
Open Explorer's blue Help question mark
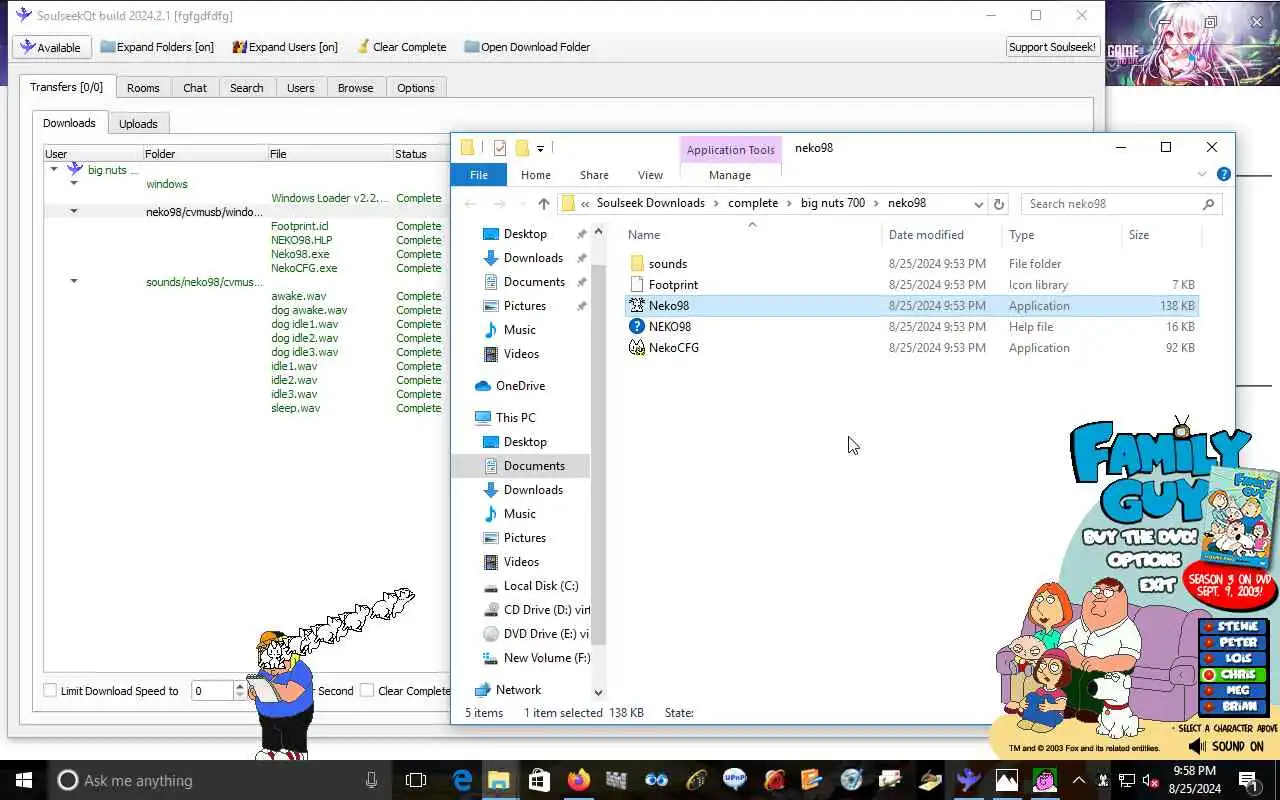coord(1223,174)
